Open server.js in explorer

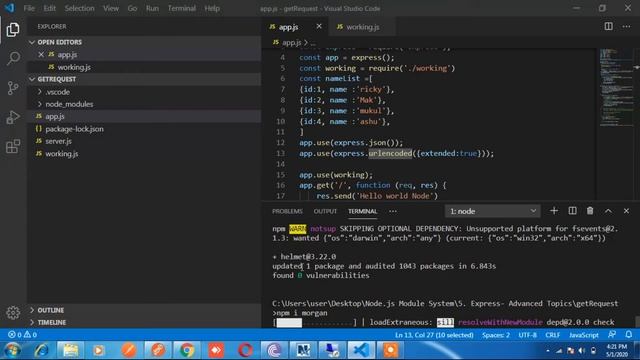(x=145, y=141)
